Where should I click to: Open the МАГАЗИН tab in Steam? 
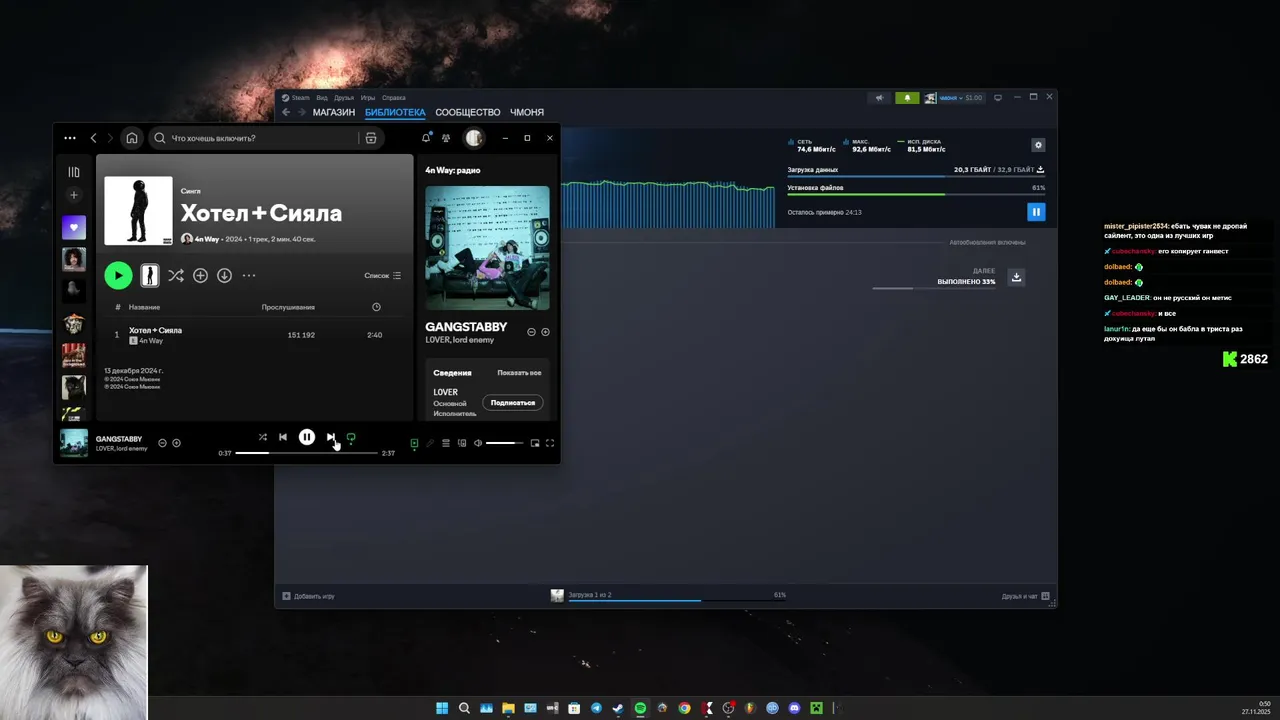pos(334,112)
